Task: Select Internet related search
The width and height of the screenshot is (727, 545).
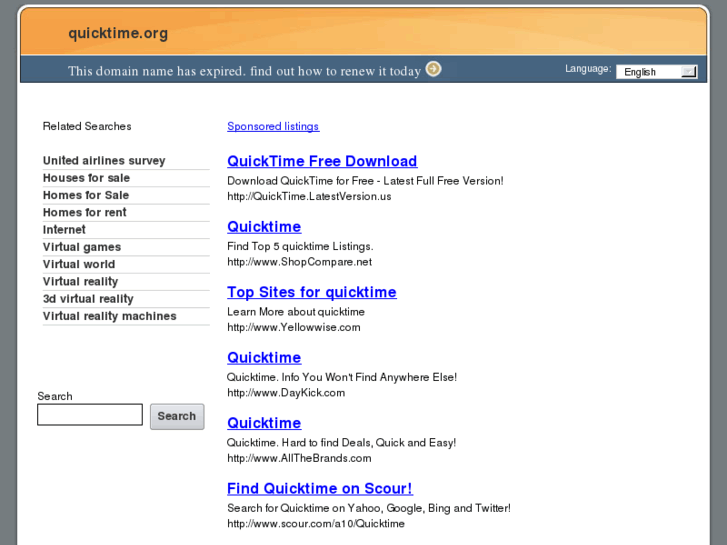Action: click(x=64, y=230)
